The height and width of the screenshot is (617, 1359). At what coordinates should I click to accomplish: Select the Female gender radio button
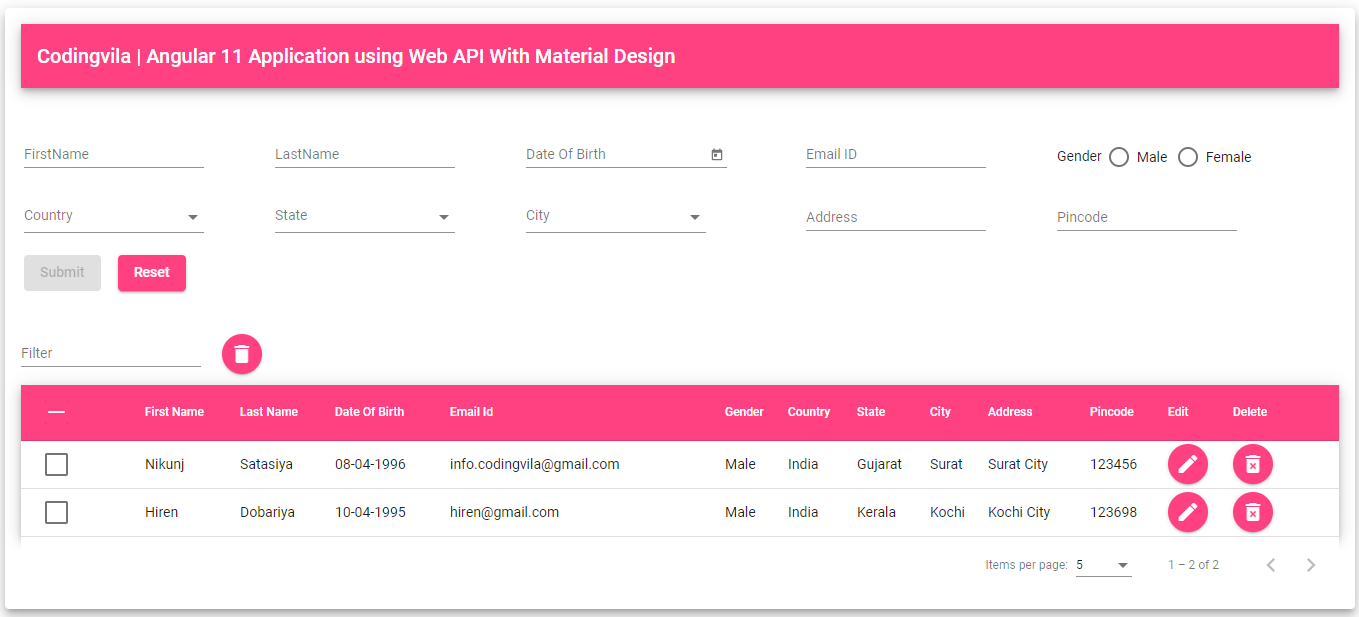[x=1187, y=156]
